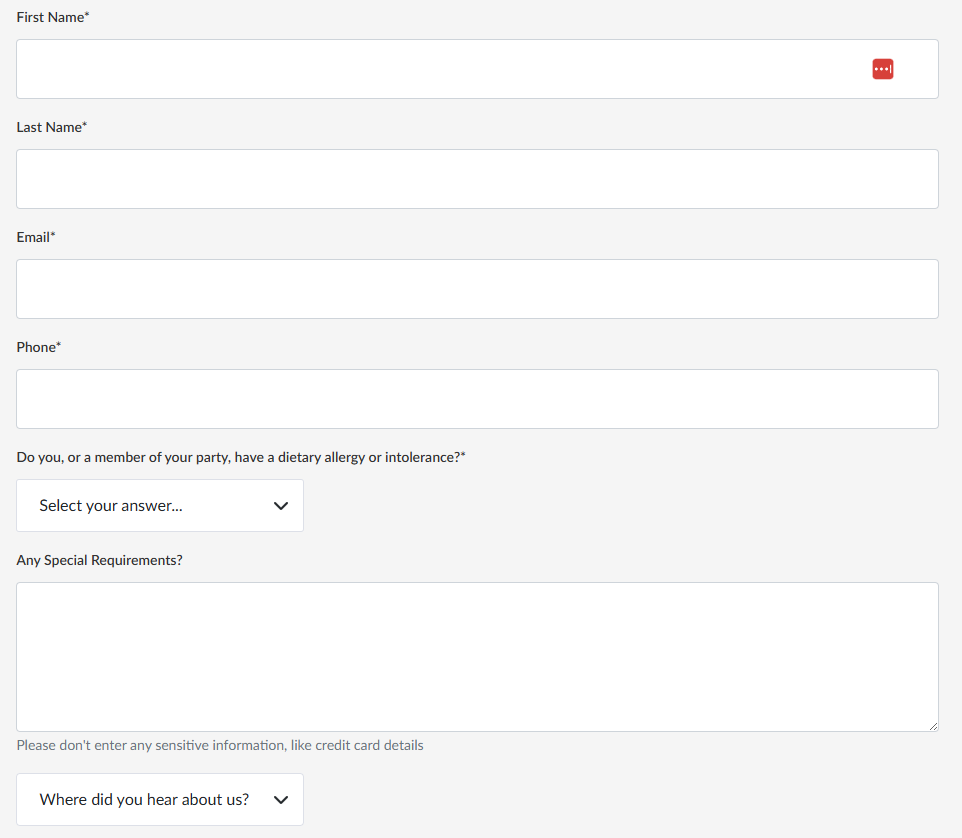The height and width of the screenshot is (838, 962).
Task: Click the red password manager icon
Action: pyautogui.click(x=882, y=69)
